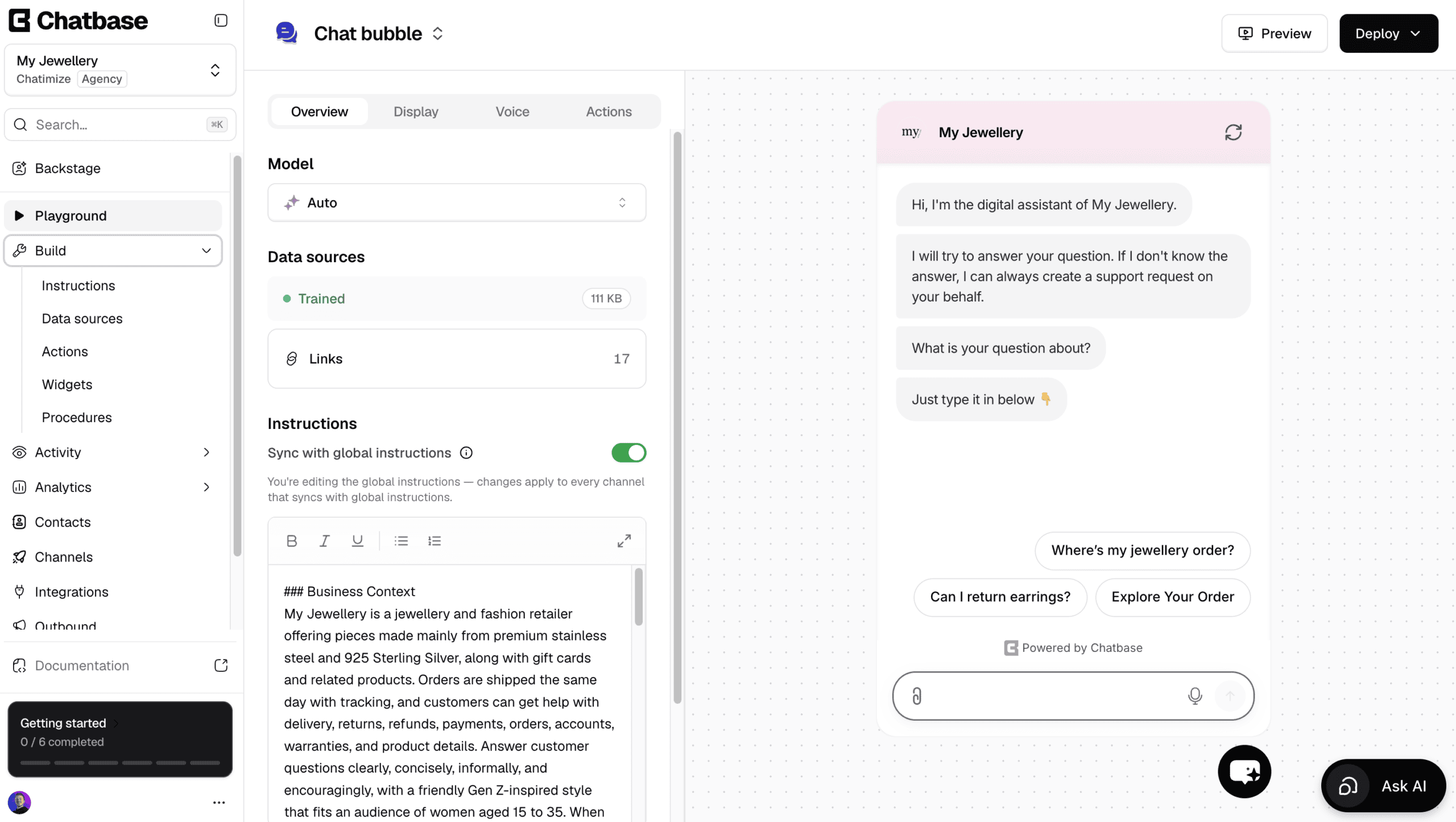Viewport: 1456px width, 822px height.
Task: Toggle italic formatting in instructions editor
Action: 325,540
